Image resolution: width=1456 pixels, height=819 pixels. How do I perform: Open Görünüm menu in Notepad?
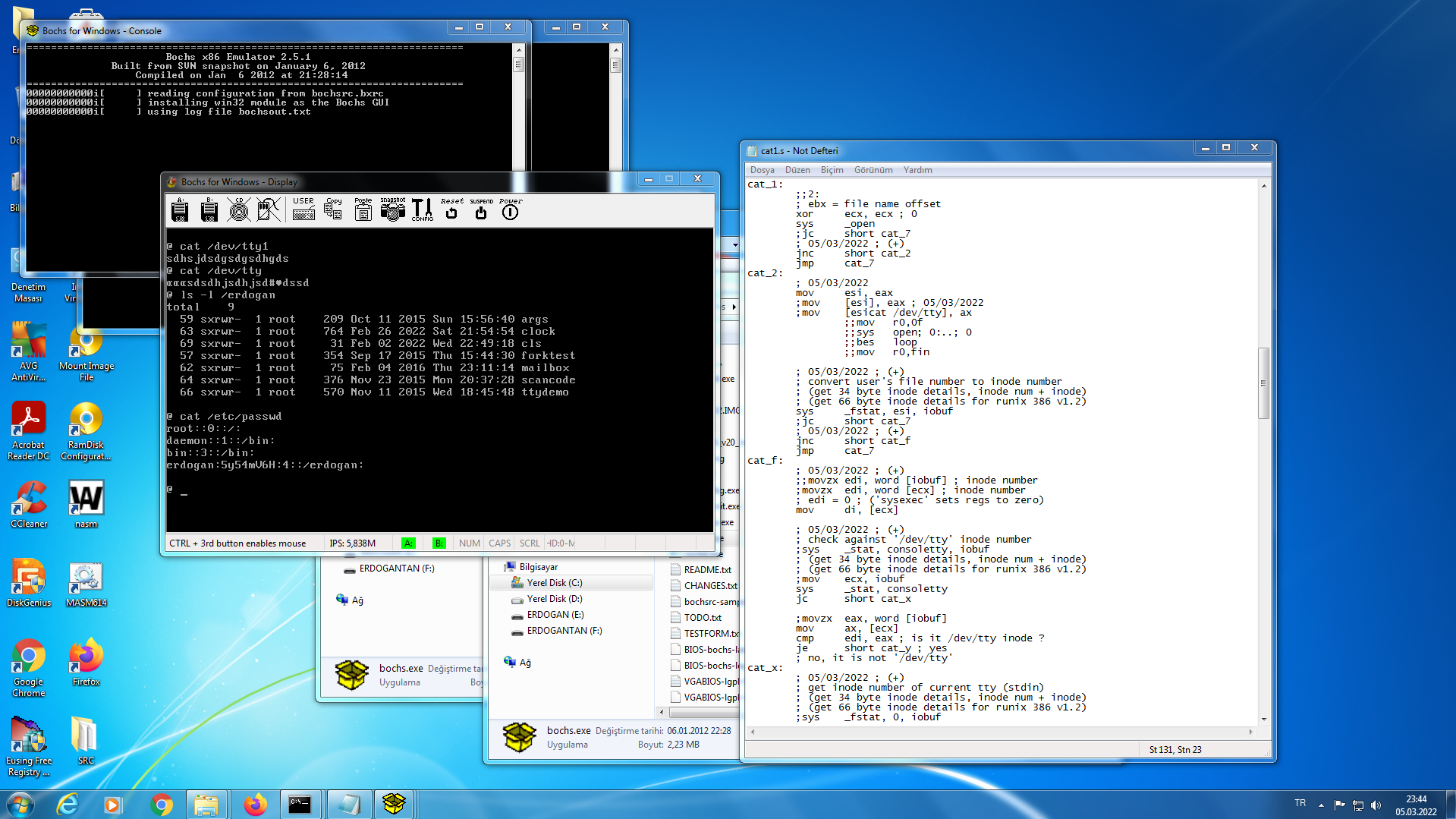[873, 170]
